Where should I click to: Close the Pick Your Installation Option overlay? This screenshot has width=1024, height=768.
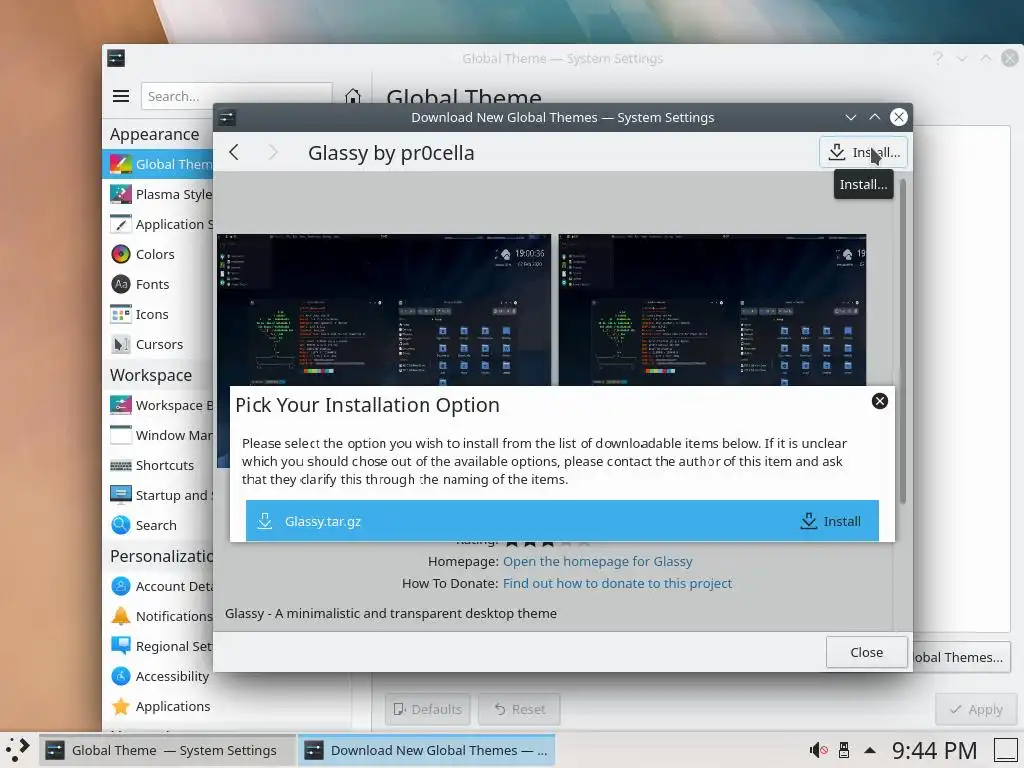click(880, 401)
